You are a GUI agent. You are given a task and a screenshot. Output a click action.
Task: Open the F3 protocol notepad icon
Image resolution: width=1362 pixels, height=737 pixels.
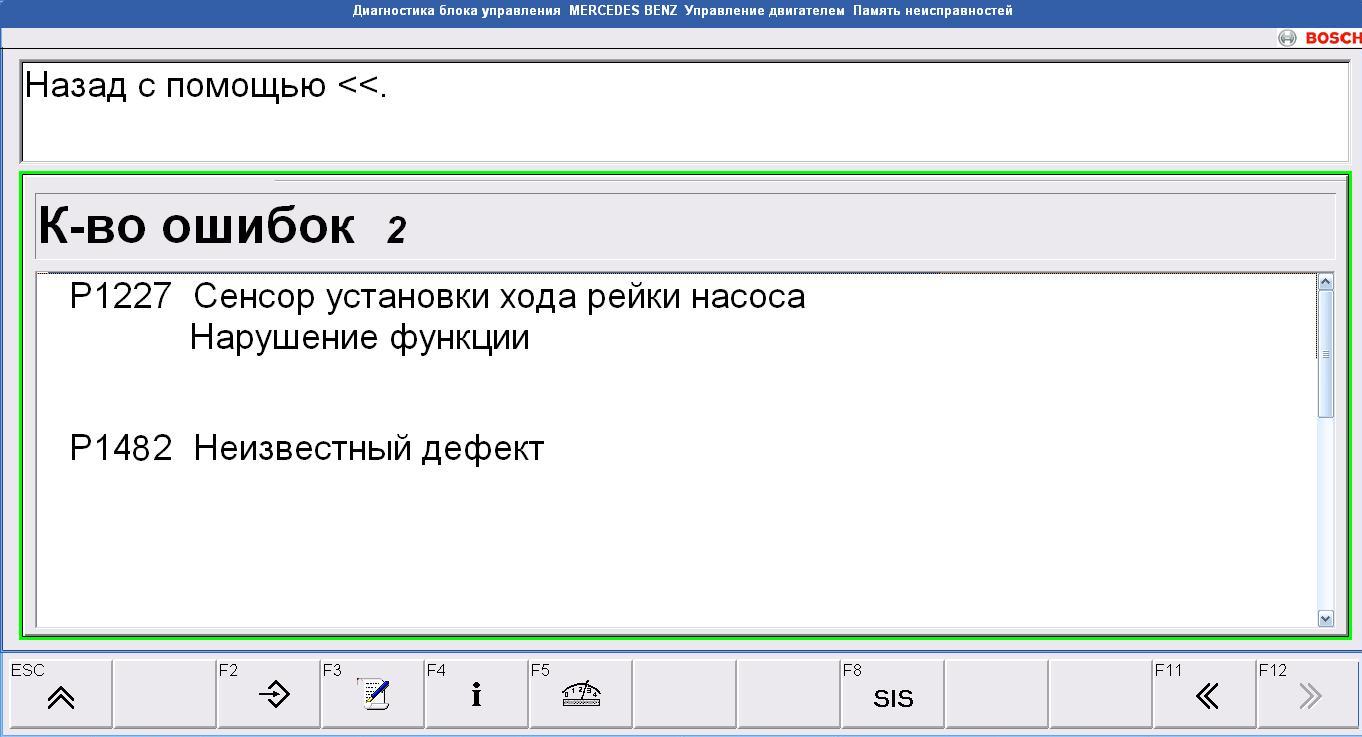[x=373, y=694]
